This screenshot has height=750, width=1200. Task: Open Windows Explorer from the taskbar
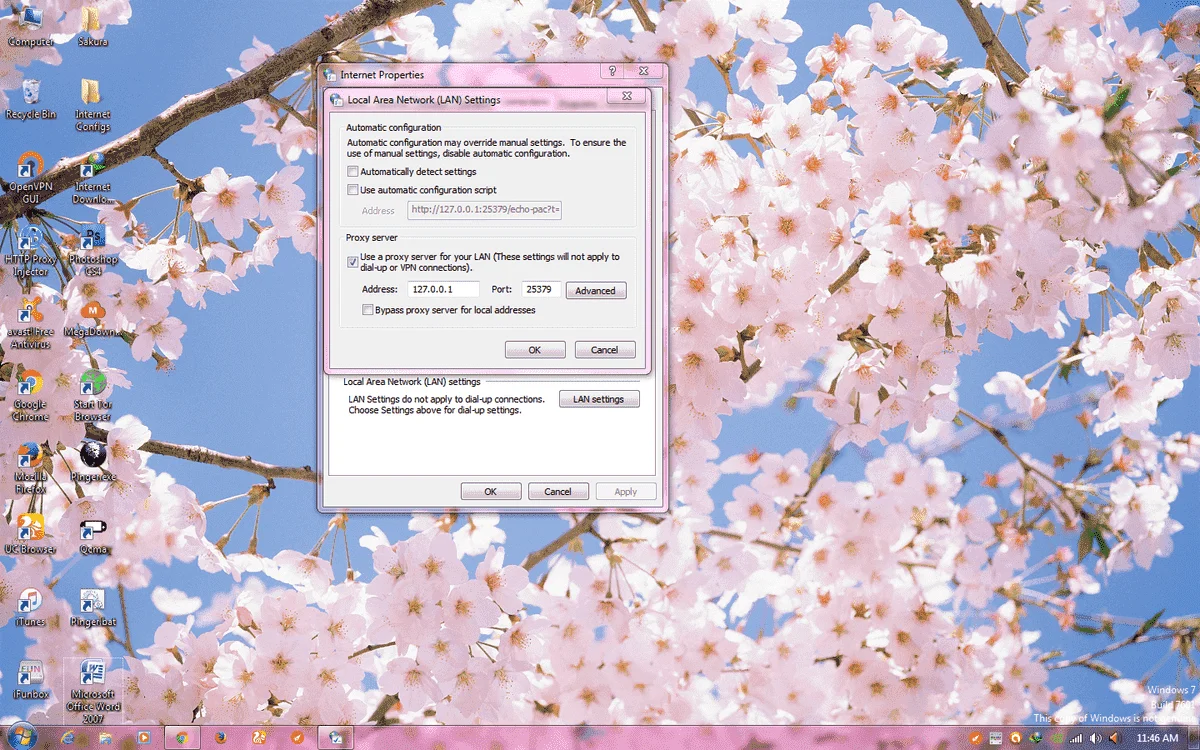tap(106, 737)
